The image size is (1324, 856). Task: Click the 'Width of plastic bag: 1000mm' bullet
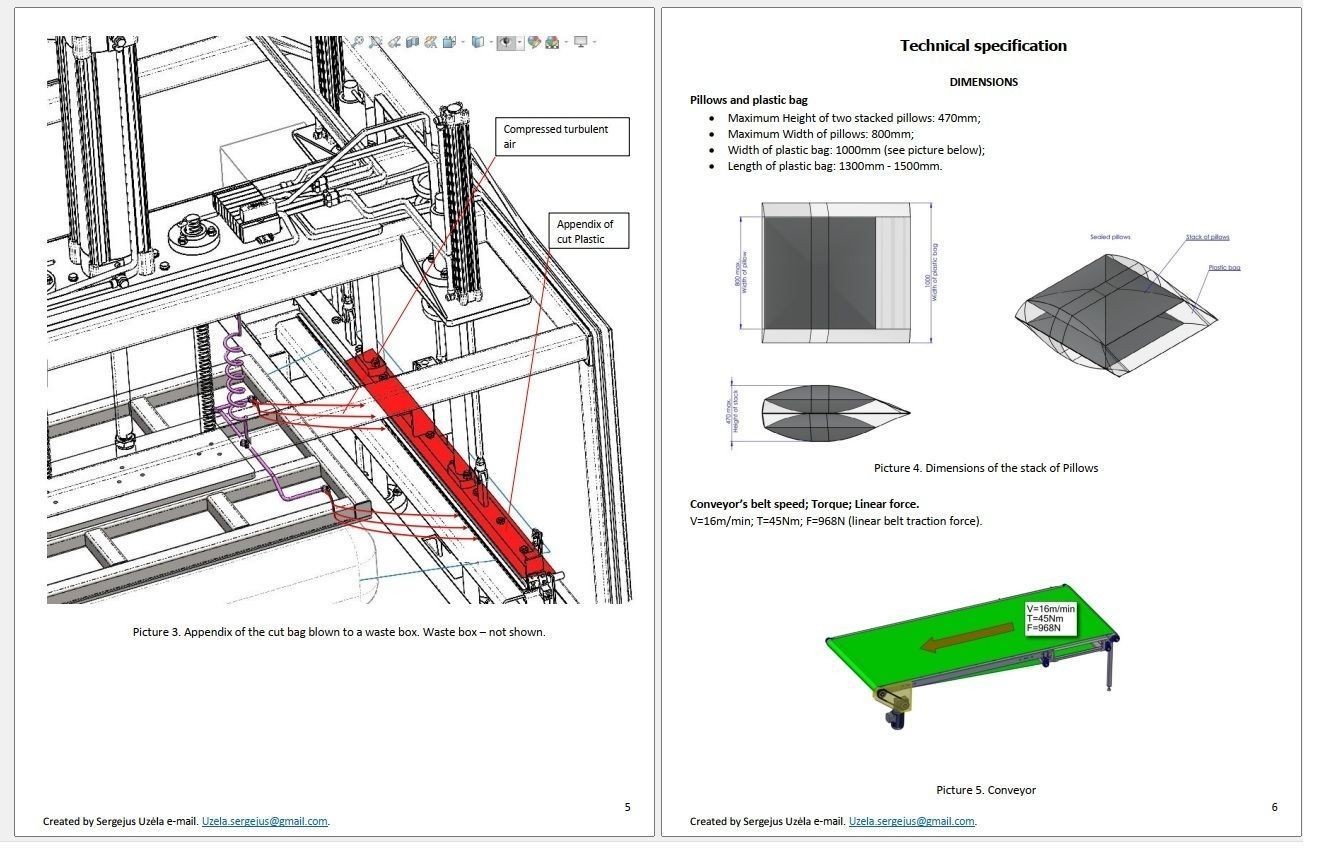click(856, 150)
